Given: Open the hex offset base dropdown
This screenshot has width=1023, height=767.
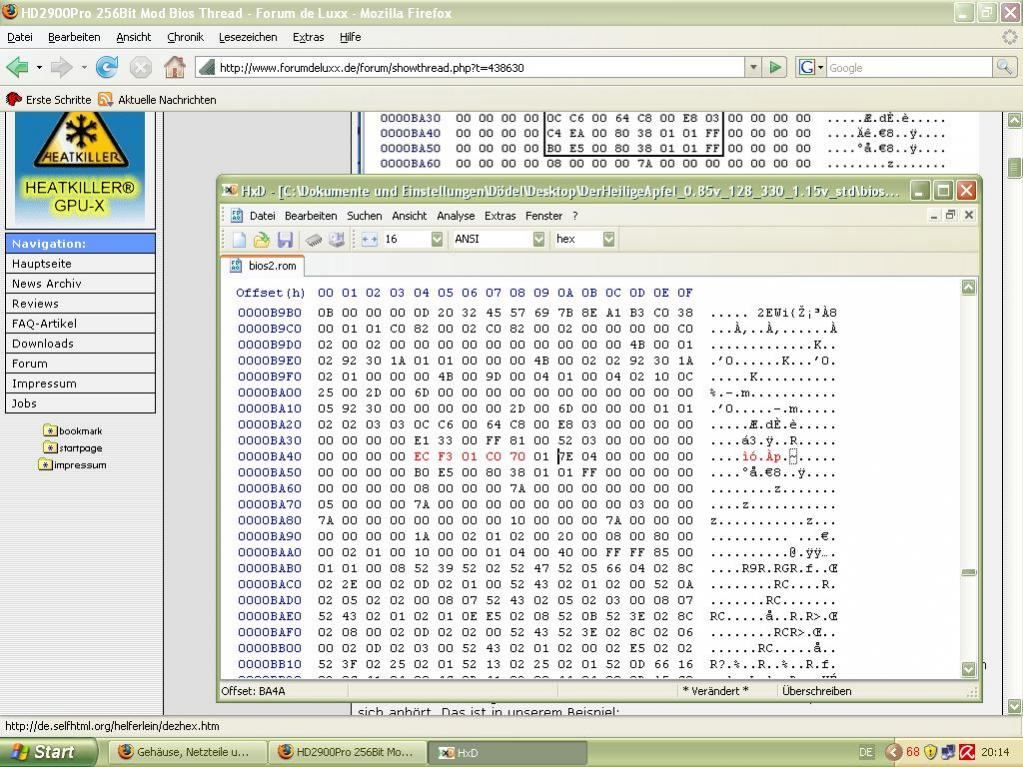Looking at the screenshot, I should pyautogui.click(x=608, y=239).
